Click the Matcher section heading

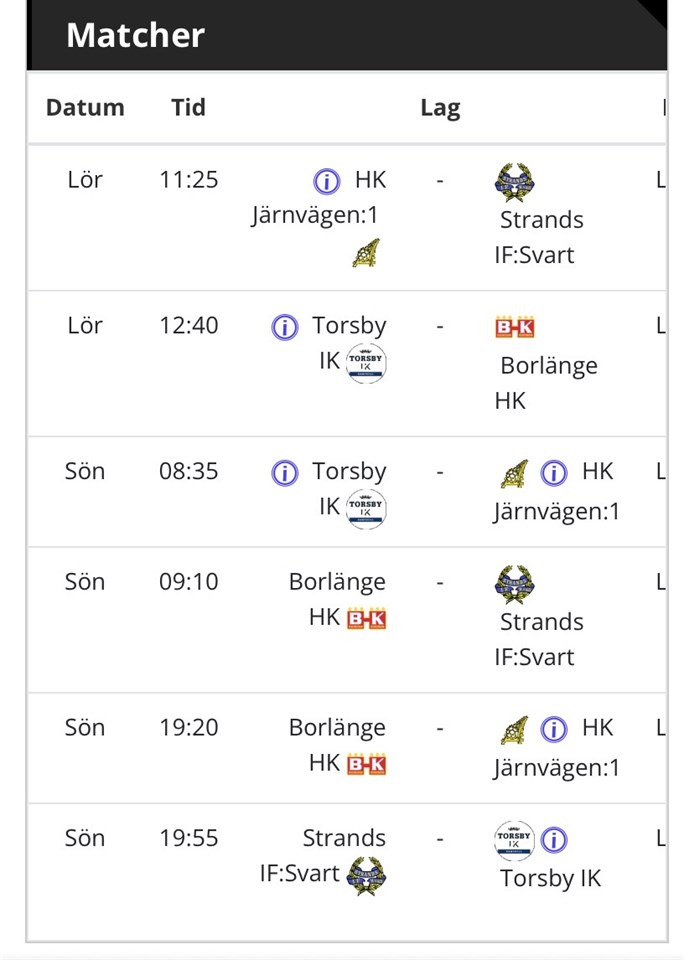point(135,36)
